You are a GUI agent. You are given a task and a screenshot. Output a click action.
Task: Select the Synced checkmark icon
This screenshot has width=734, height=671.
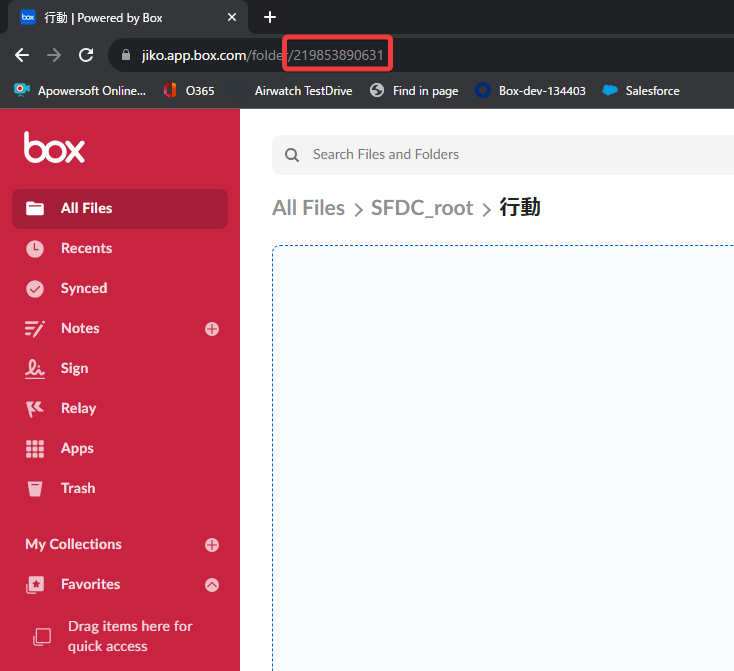coord(35,288)
